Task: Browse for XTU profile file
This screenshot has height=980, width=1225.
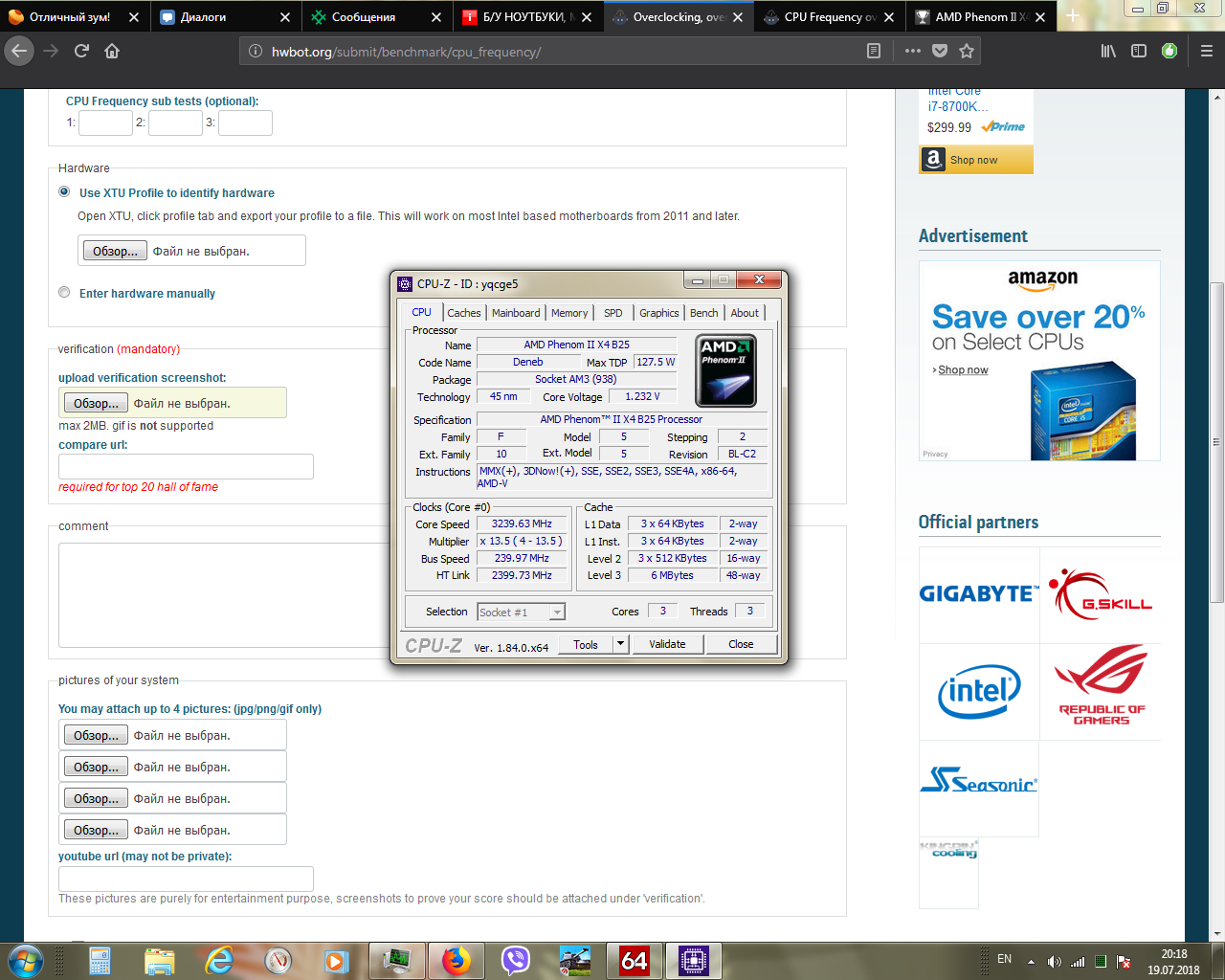Action: coord(115,251)
